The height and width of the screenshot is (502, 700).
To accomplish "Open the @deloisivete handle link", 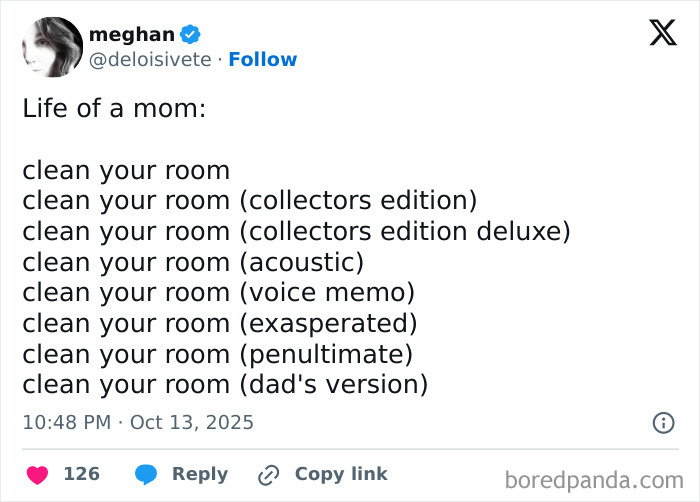I will tap(150, 60).
